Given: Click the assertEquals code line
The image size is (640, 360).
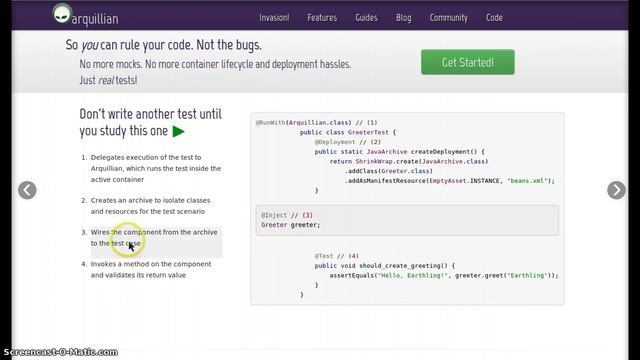Looking at the screenshot, I should tap(444, 276).
